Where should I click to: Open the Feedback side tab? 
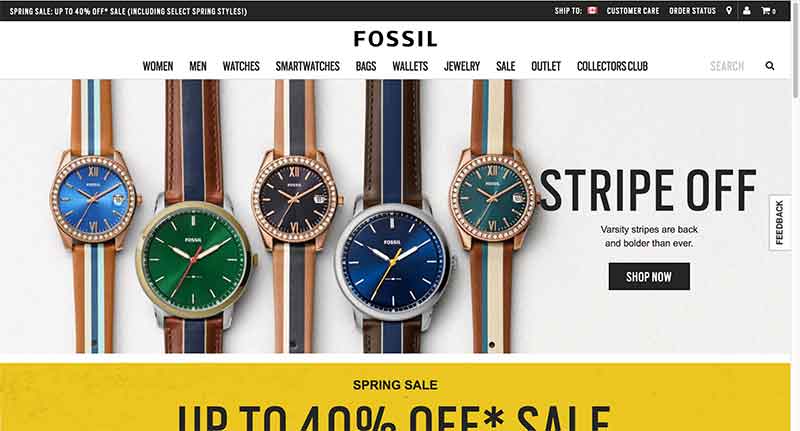point(780,223)
